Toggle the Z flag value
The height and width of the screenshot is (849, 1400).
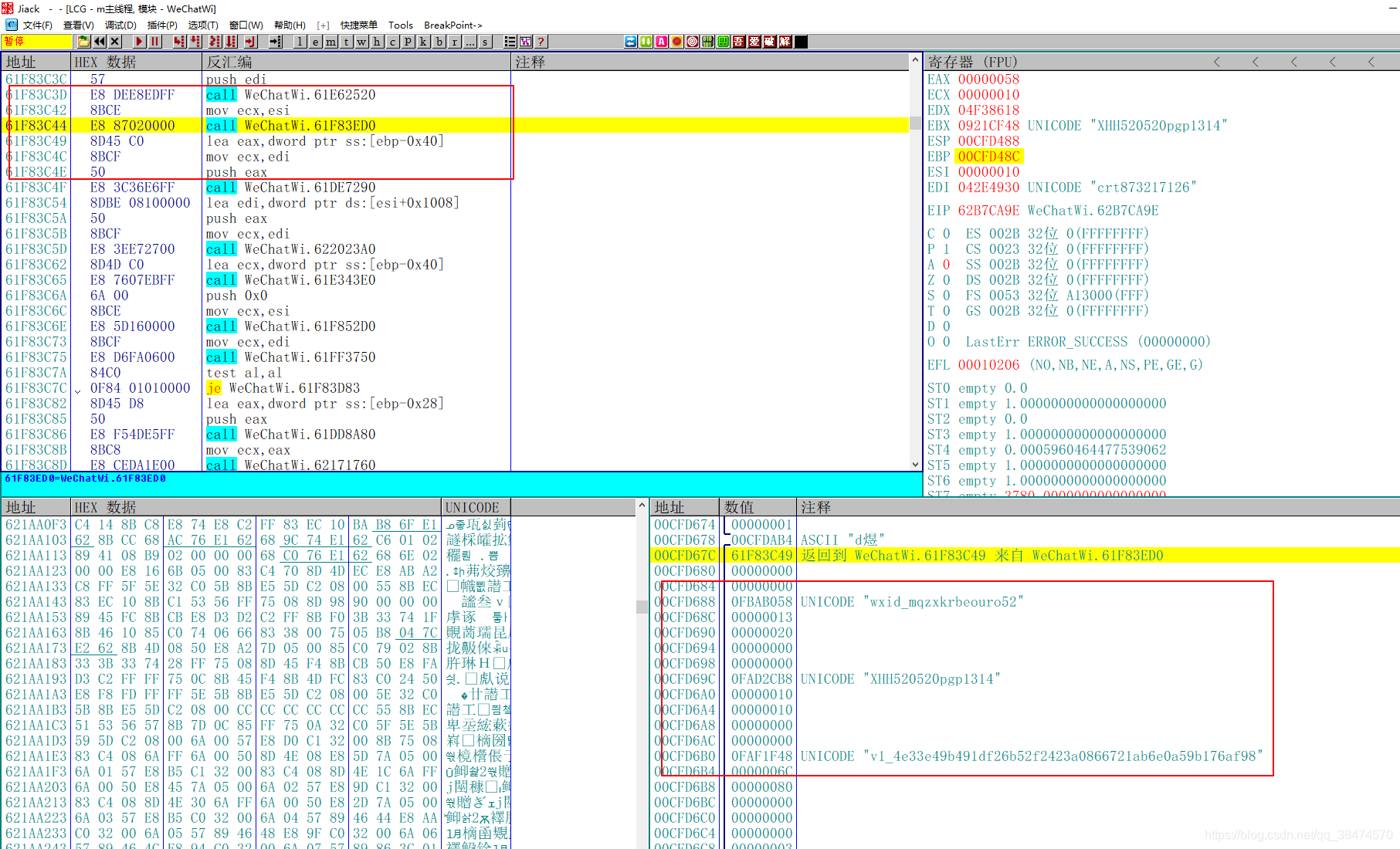tap(946, 279)
